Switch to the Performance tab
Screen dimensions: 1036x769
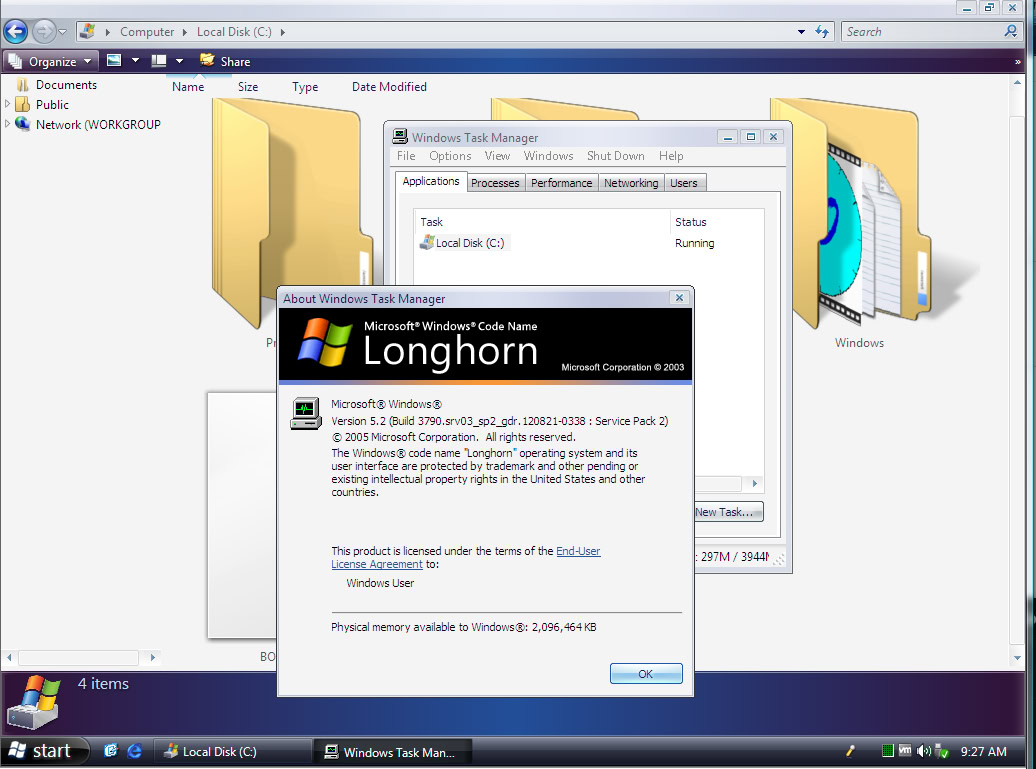tap(562, 183)
